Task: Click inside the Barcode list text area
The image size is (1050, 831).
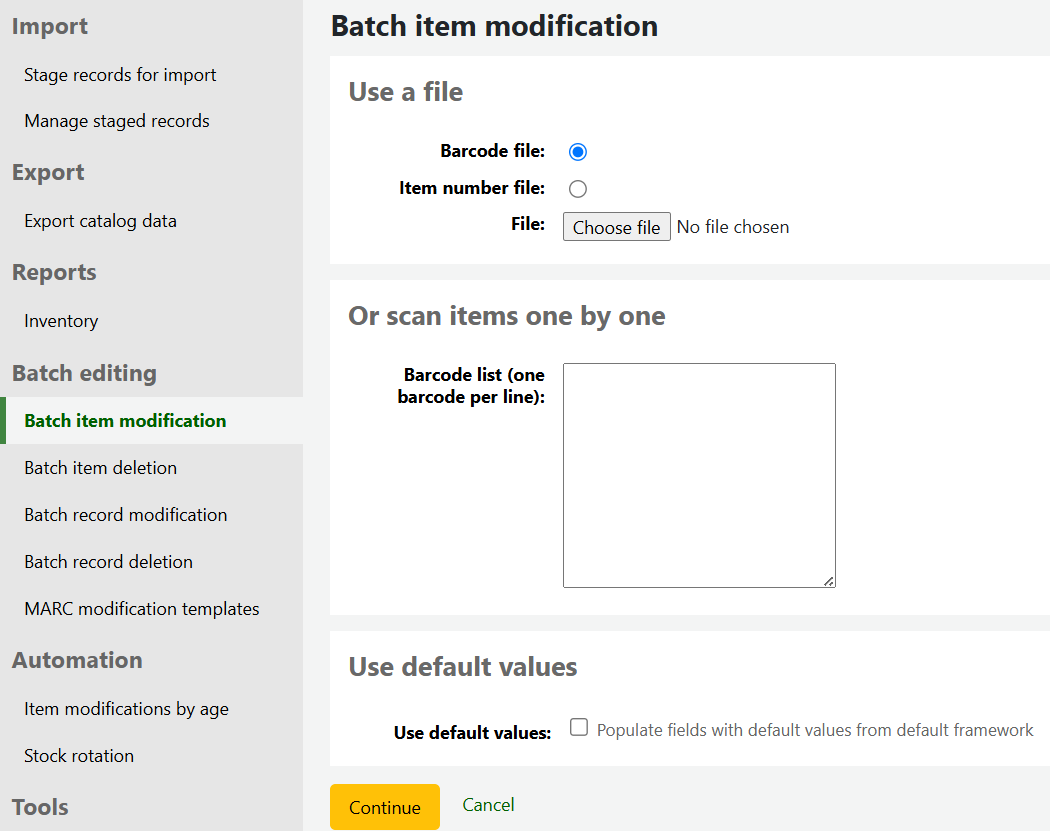Action: click(698, 475)
